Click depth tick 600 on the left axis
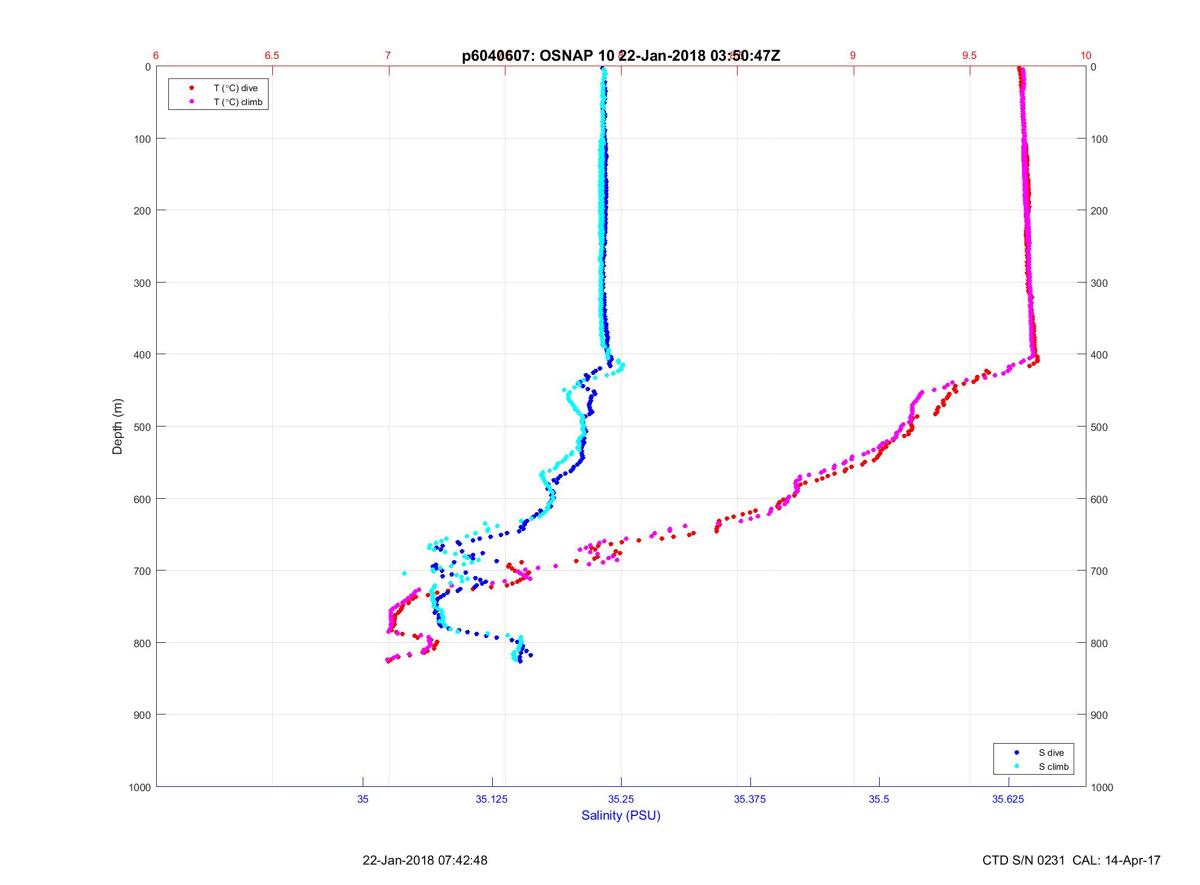The width and height of the screenshot is (1200, 885). [x=141, y=499]
